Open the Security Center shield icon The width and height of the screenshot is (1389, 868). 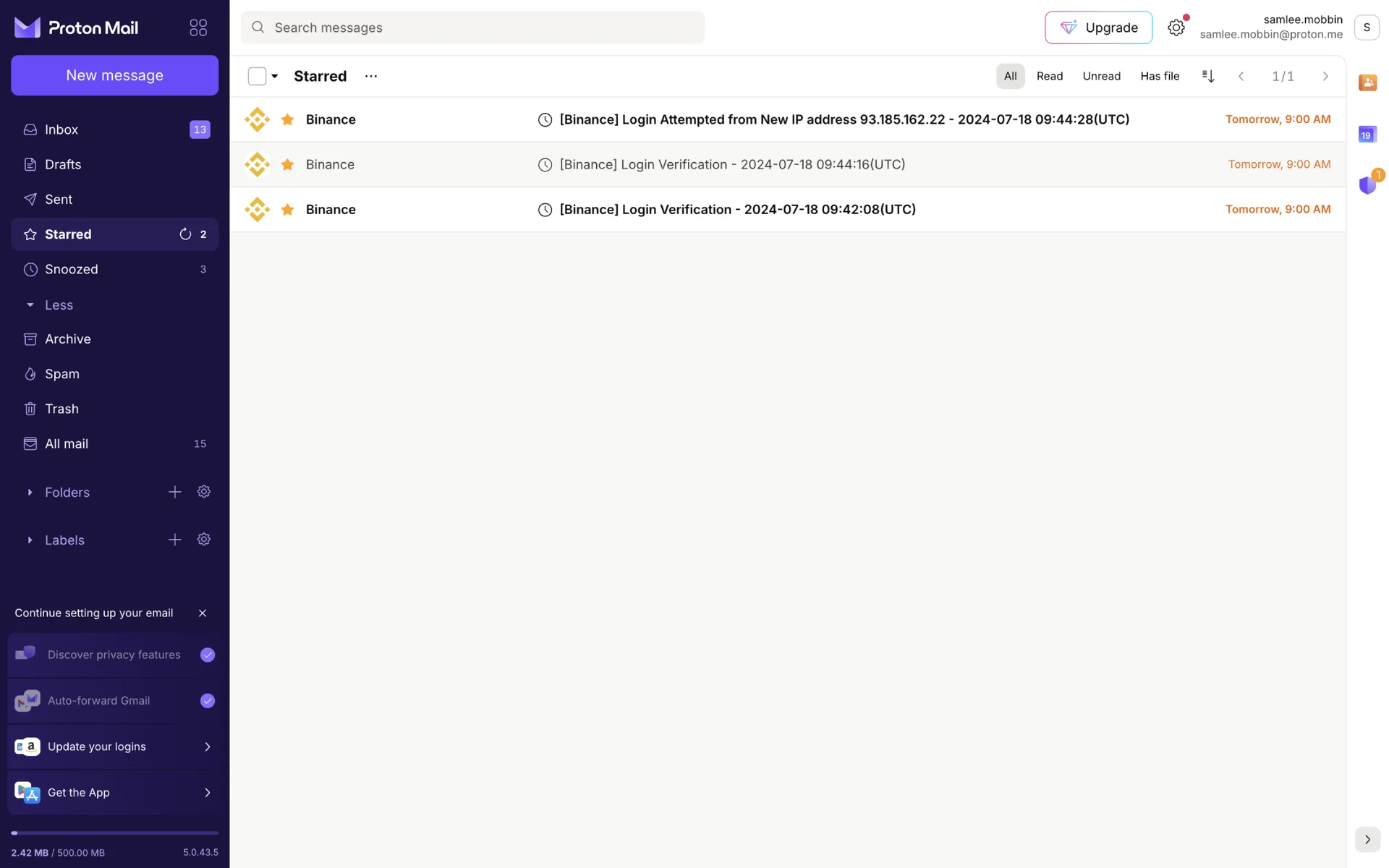coord(1367,185)
